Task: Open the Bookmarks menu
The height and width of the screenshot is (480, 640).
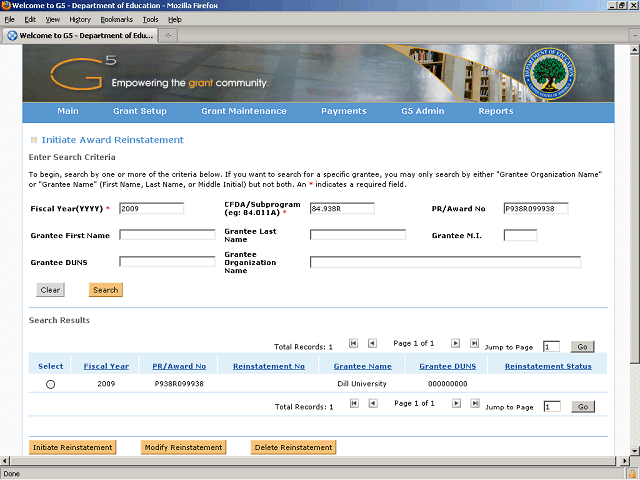Action: (117, 20)
